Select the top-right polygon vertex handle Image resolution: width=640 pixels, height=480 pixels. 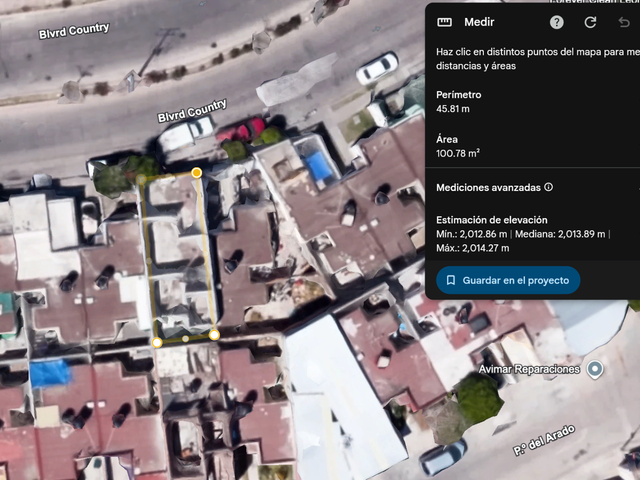[x=196, y=173]
